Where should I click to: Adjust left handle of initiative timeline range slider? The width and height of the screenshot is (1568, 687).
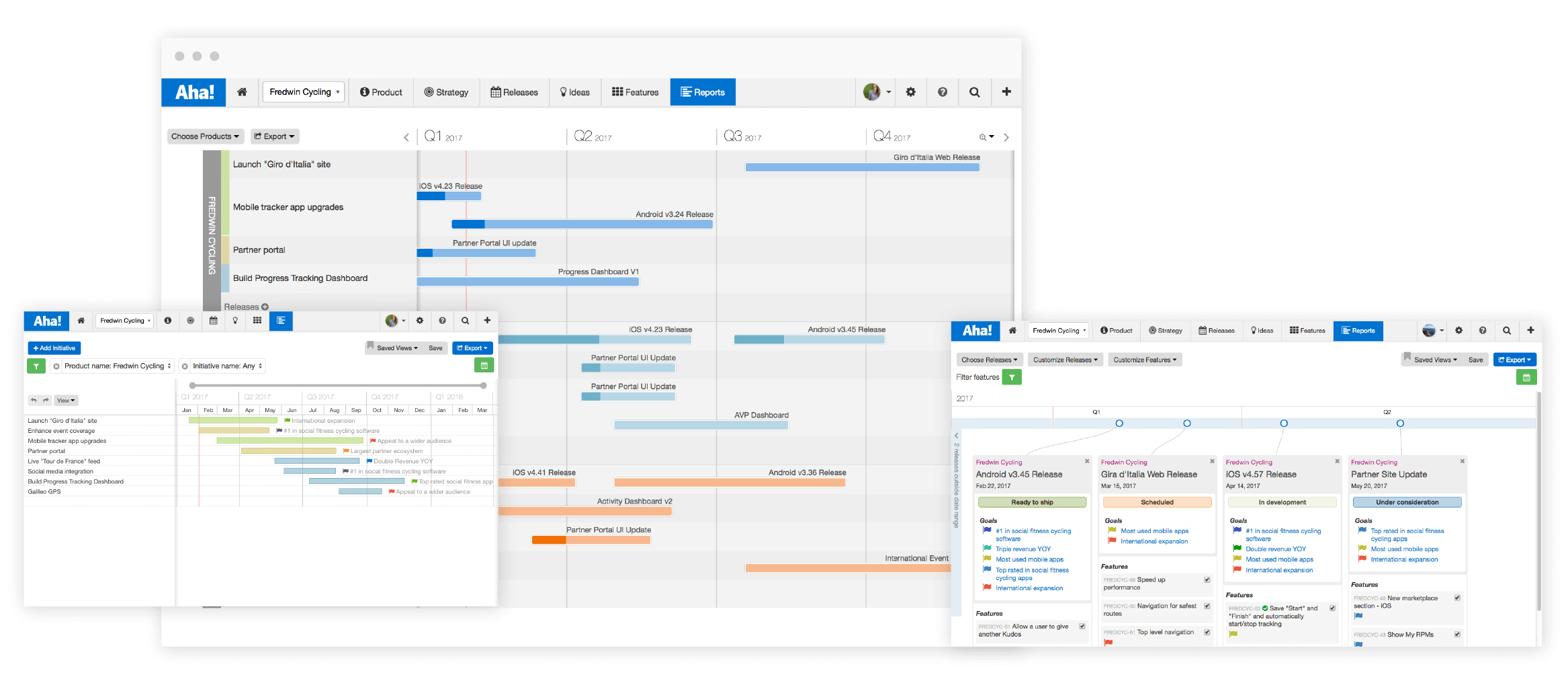pos(193,385)
